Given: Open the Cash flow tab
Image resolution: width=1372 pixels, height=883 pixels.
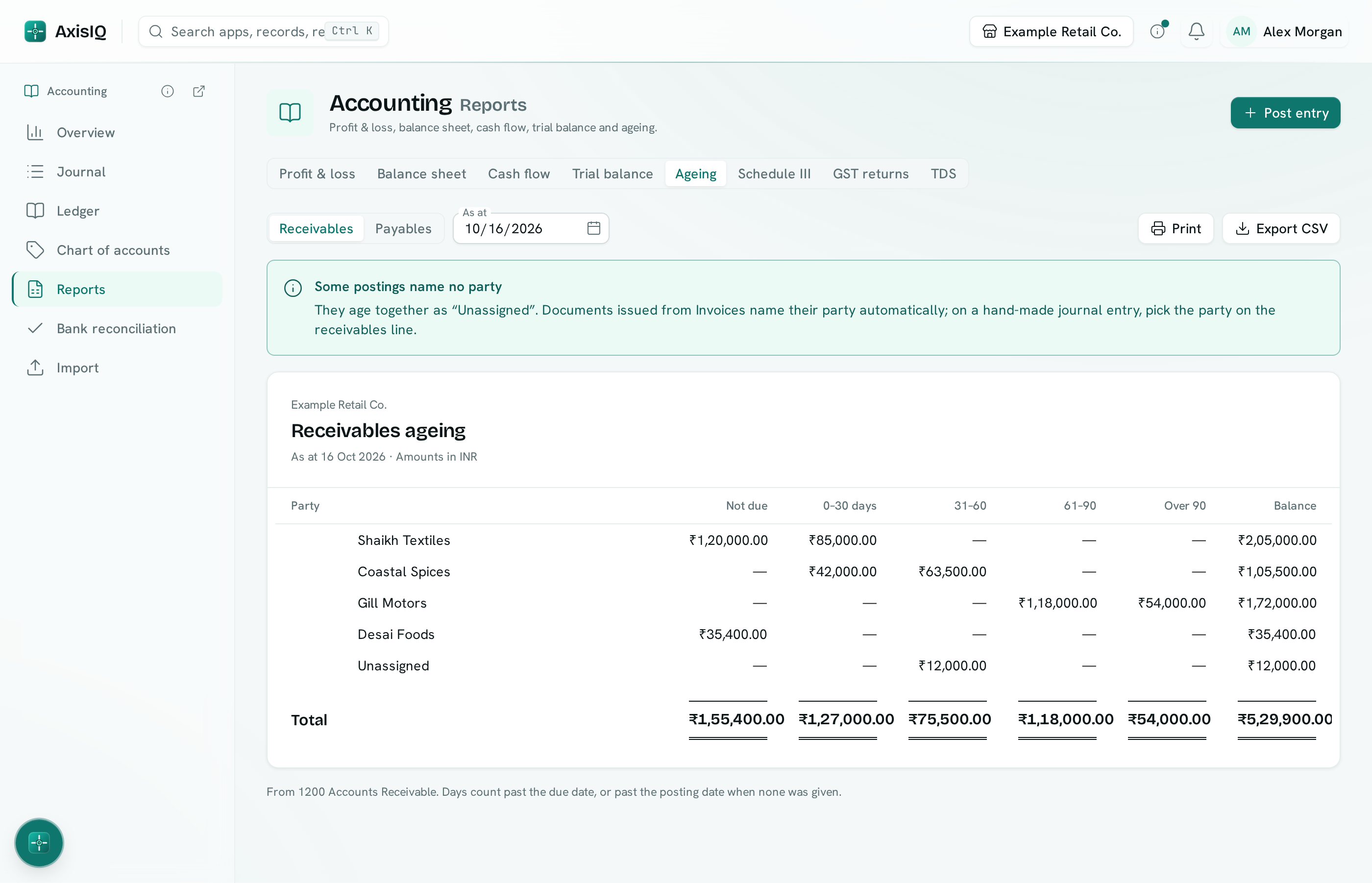Looking at the screenshot, I should pyautogui.click(x=519, y=174).
